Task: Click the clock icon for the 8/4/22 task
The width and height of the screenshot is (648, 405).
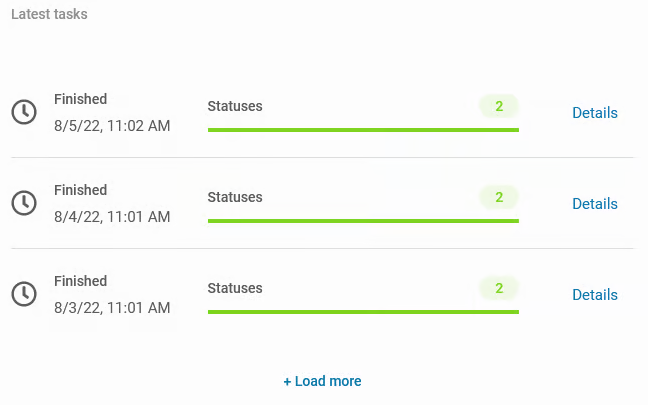Action: 24,203
